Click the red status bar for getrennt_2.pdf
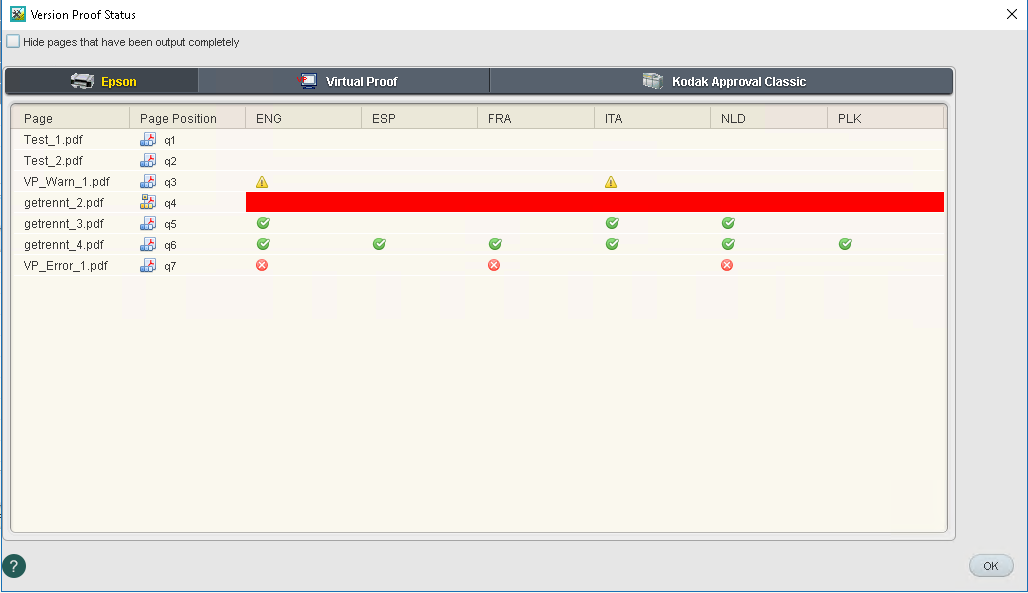Screen dimensions: 1028x593 (594, 203)
